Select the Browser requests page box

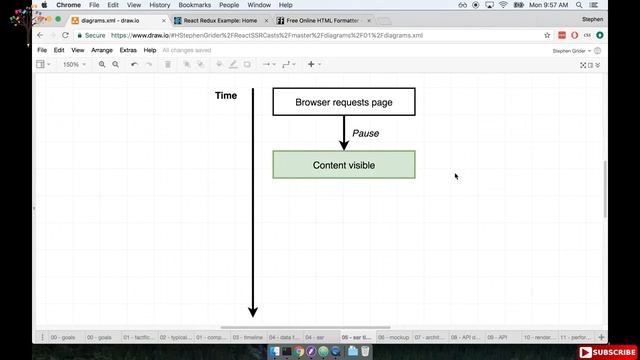point(344,102)
